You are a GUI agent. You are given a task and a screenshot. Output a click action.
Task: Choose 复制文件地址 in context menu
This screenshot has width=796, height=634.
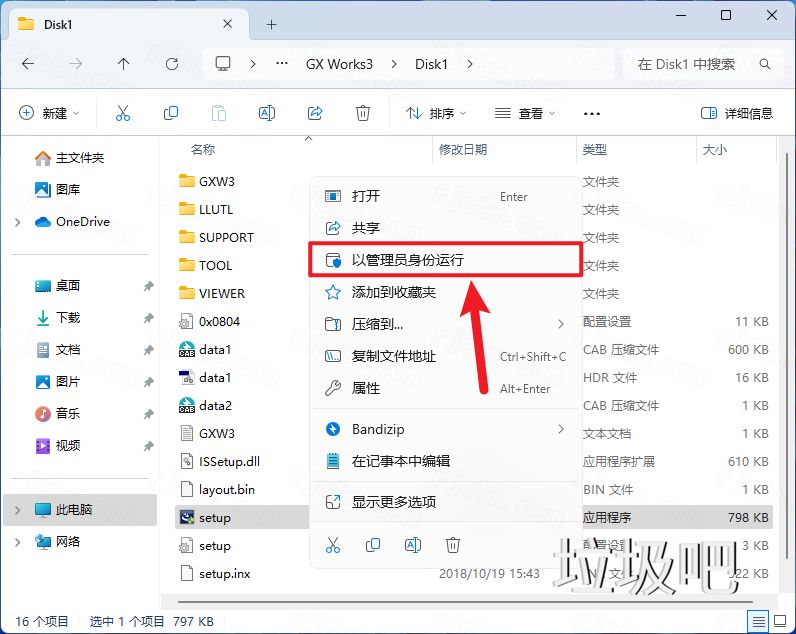447,356
